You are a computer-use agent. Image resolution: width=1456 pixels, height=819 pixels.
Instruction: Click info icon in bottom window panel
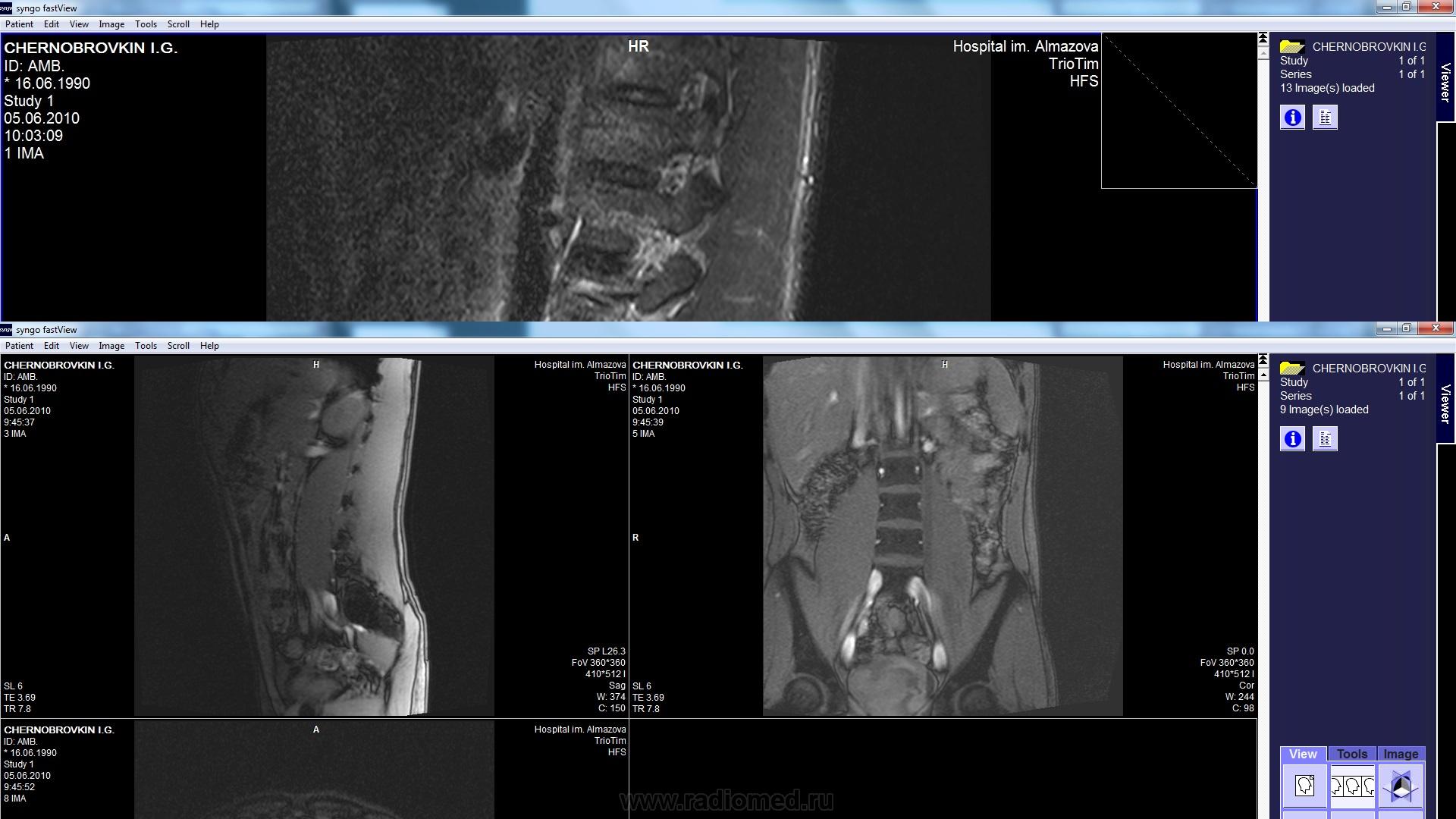click(1292, 439)
